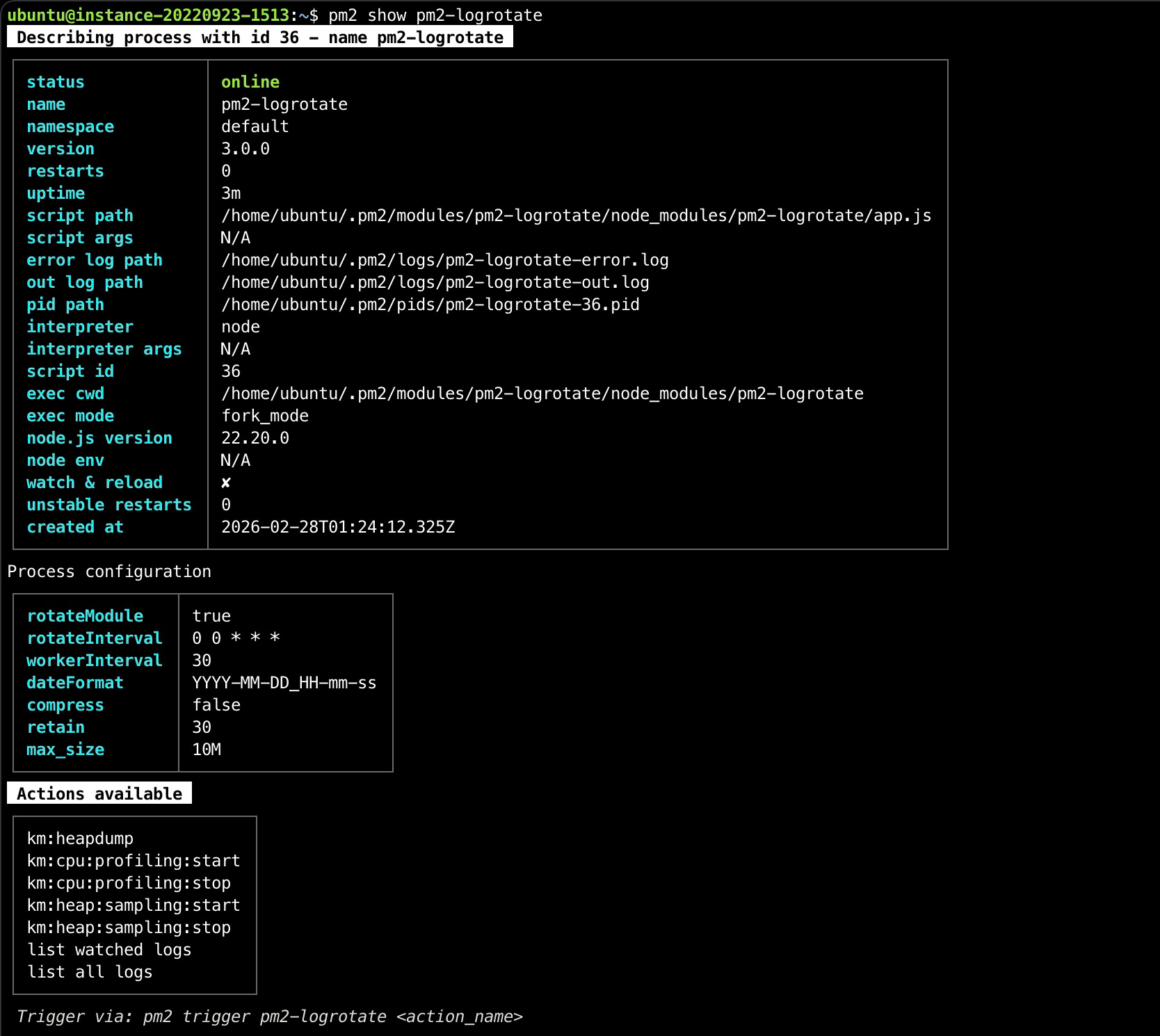The image size is (1160, 1036).
Task: Click the compress value false
Action: [216, 705]
